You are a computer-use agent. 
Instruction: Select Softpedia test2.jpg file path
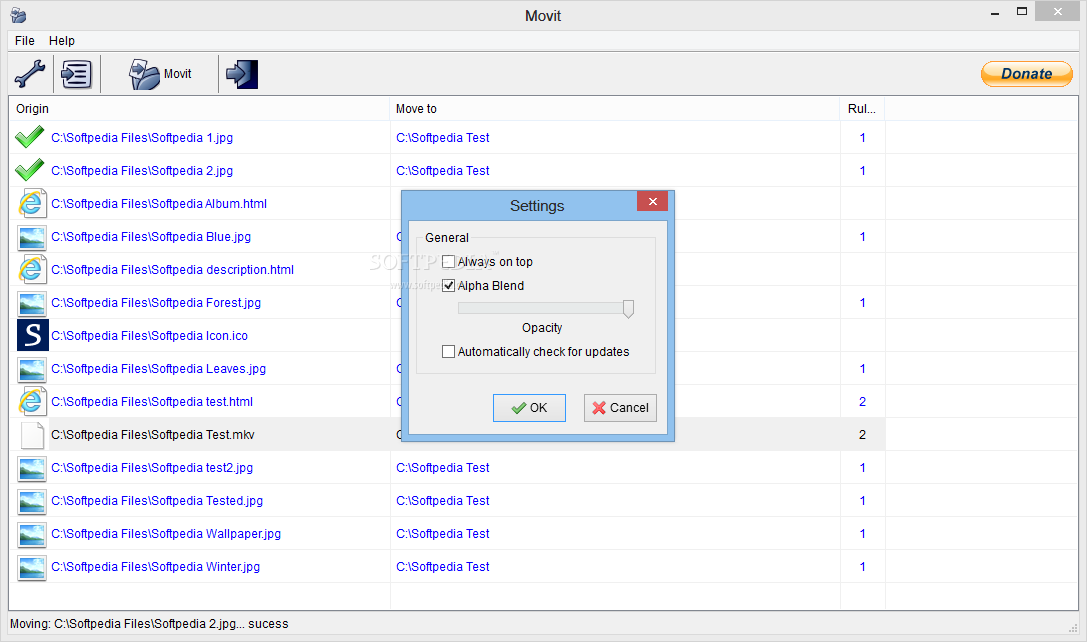152,468
